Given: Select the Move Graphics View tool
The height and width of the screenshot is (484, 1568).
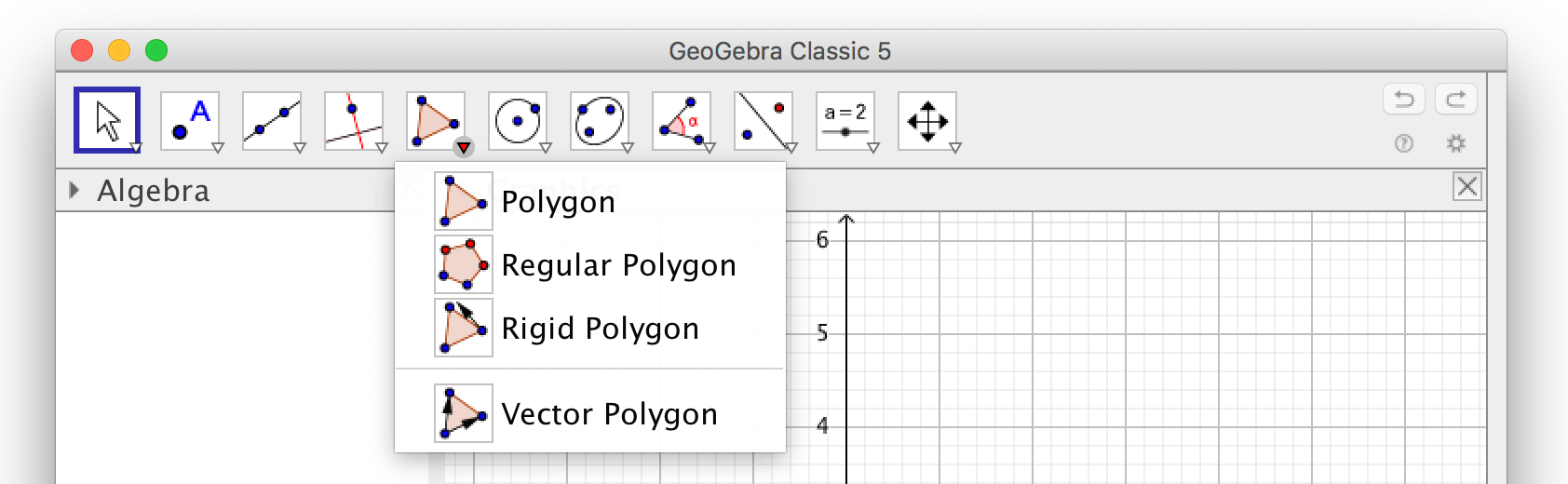Looking at the screenshot, I should [927, 120].
